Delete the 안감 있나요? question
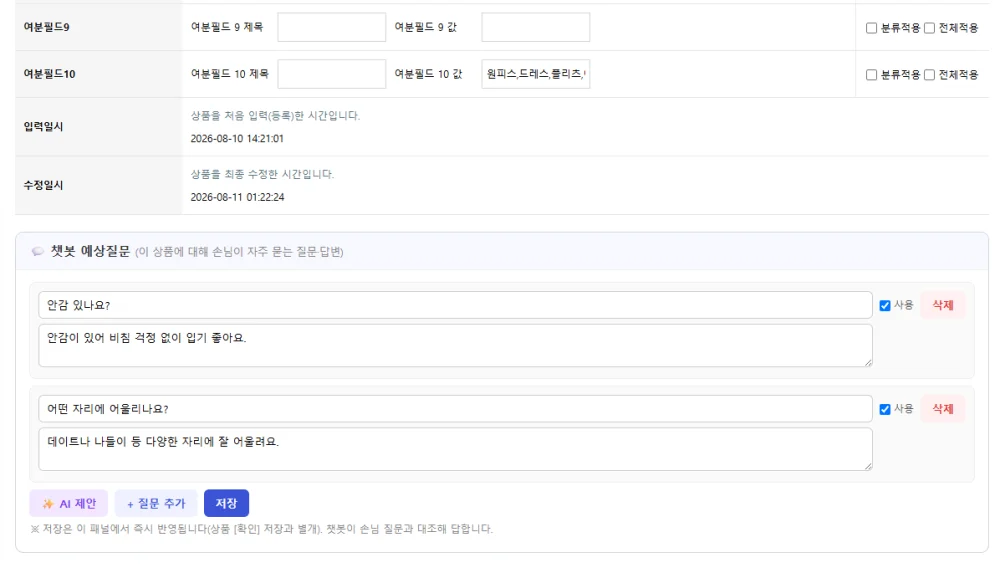Viewport: 1000px width, 568px height. pyautogui.click(x=943, y=305)
